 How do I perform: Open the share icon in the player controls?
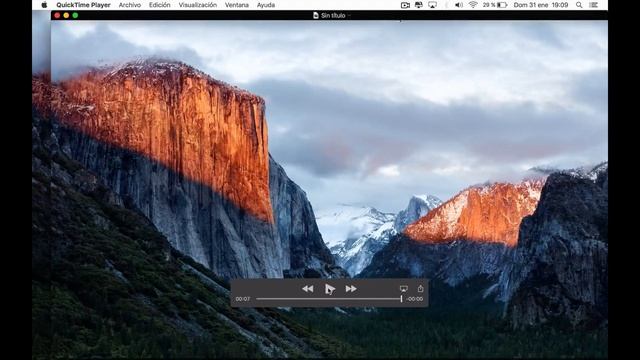pos(420,289)
